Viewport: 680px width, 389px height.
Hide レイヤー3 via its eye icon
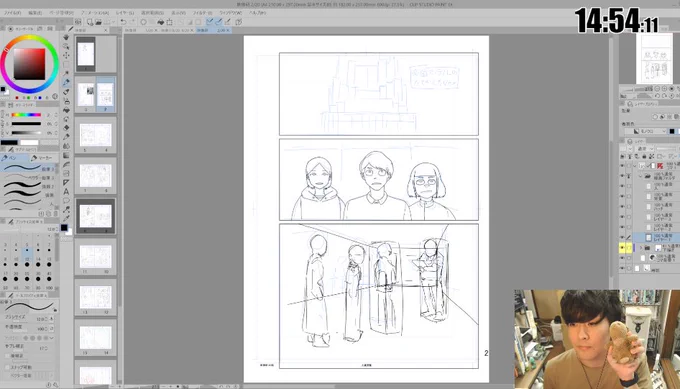click(x=622, y=216)
